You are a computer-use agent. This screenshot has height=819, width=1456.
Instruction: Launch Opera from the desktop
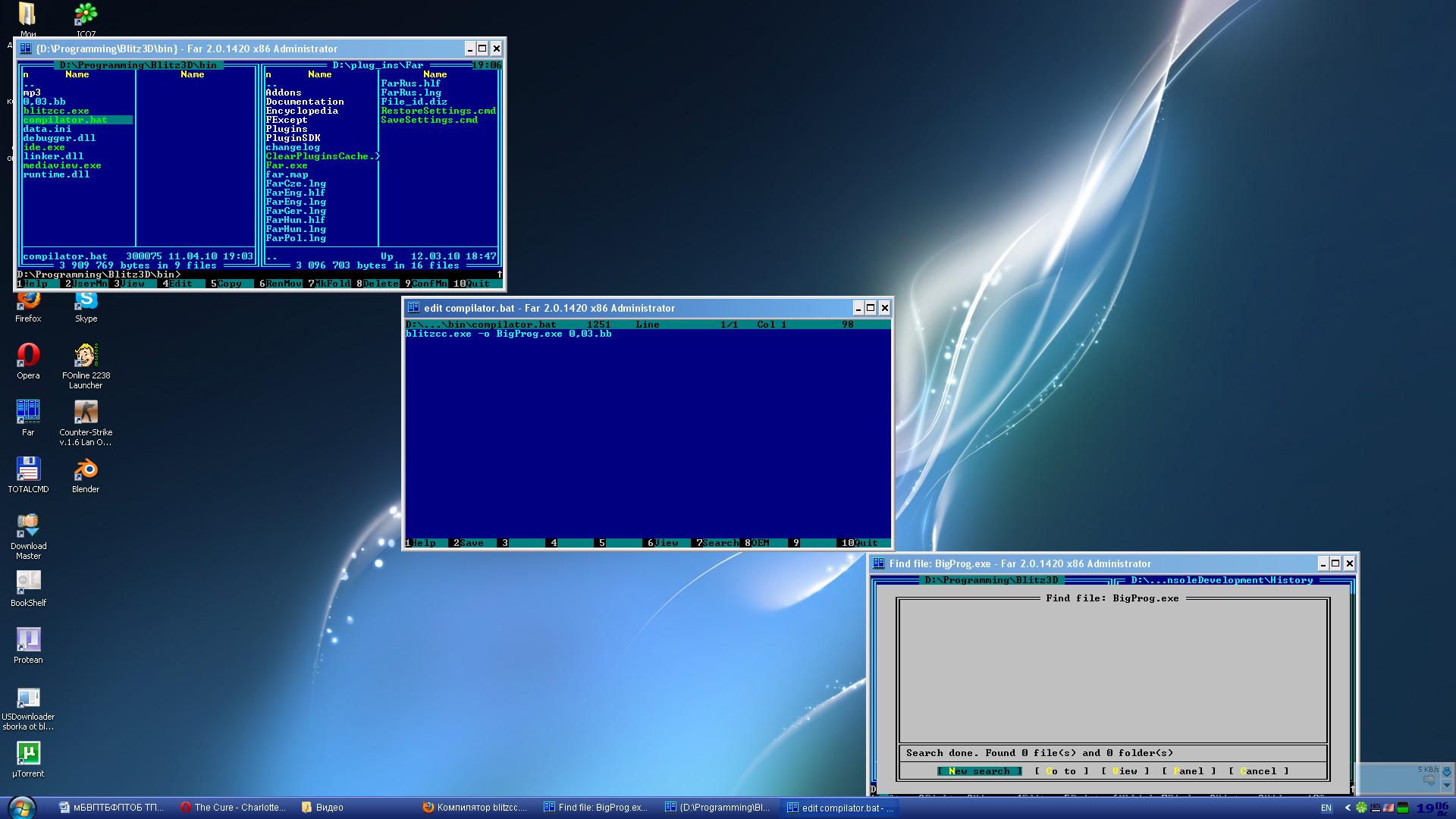coord(28,356)
